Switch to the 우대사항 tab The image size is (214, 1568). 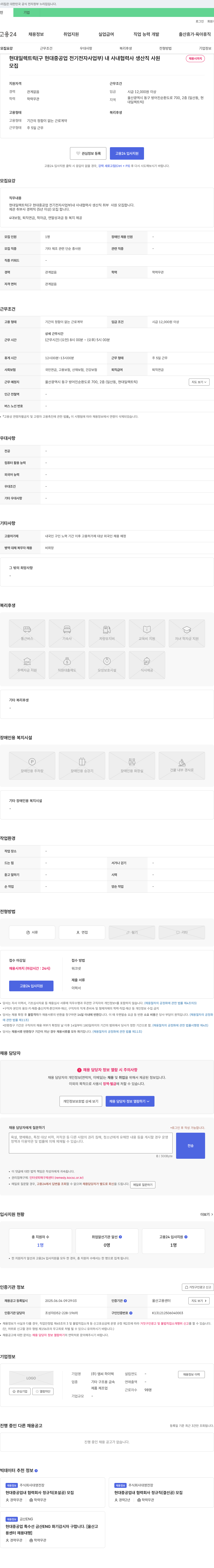(x=86, y=48)
